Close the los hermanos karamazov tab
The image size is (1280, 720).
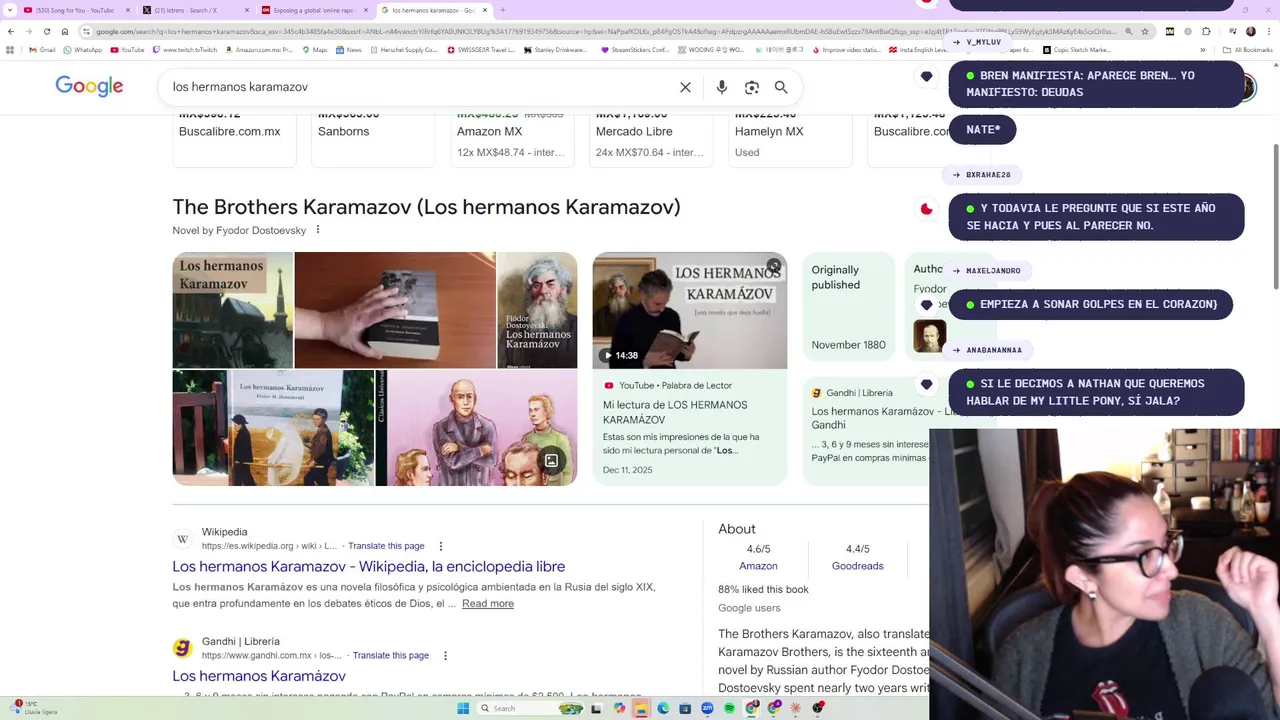click(x=485, y=10)
